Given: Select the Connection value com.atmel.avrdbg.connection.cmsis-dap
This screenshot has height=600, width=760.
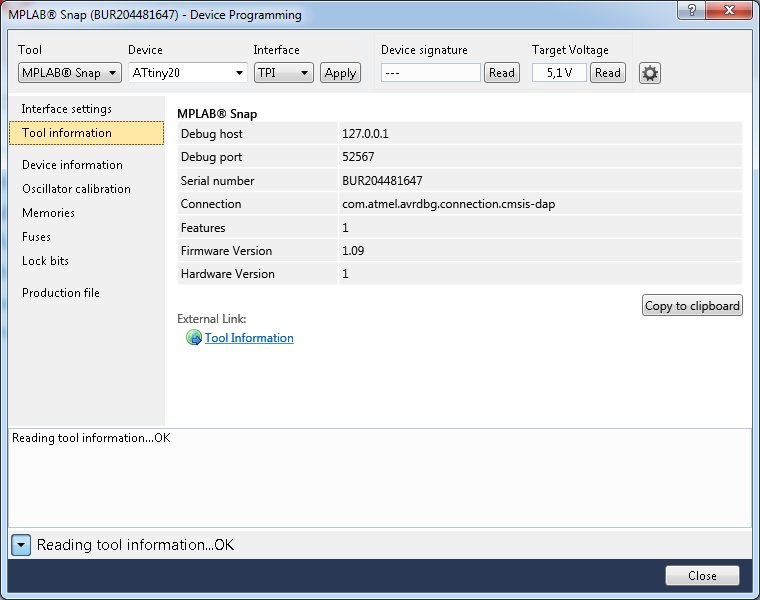Looking at the screenshot, I should point(449,204).
